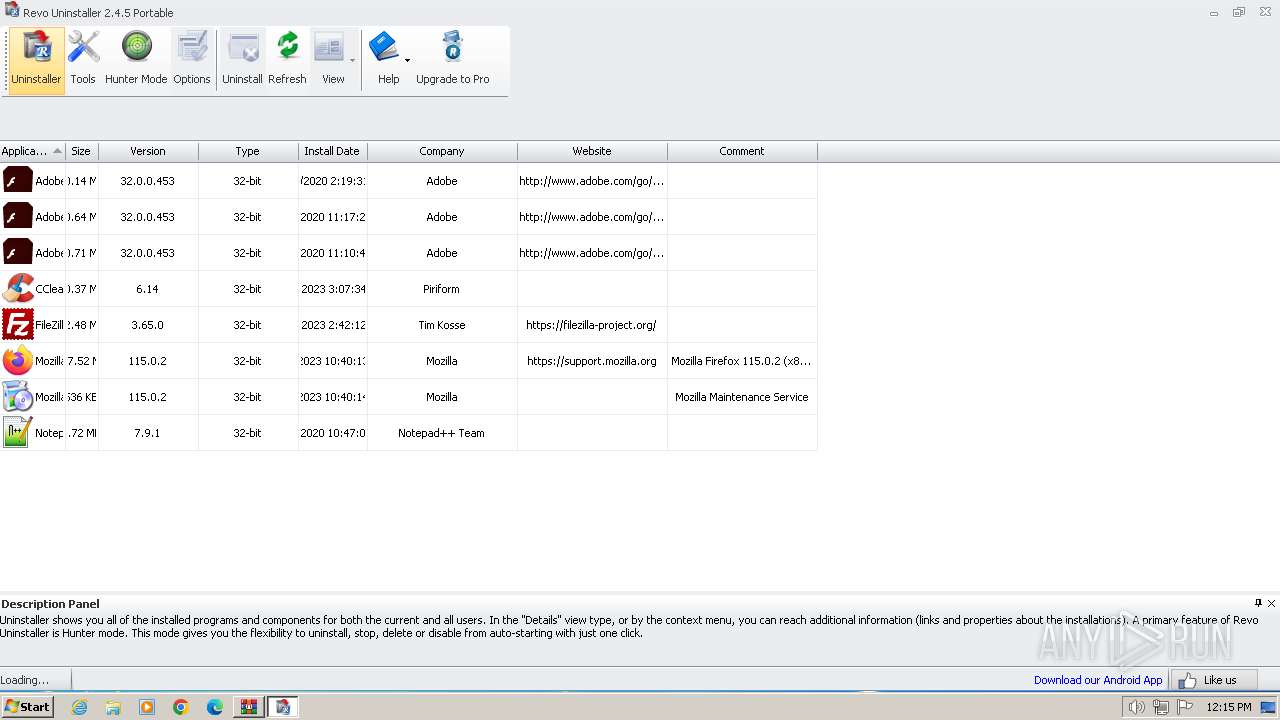Screen dimensions: 1280x720
Task: Sort by Install Date column header
Action: [332, 151]
